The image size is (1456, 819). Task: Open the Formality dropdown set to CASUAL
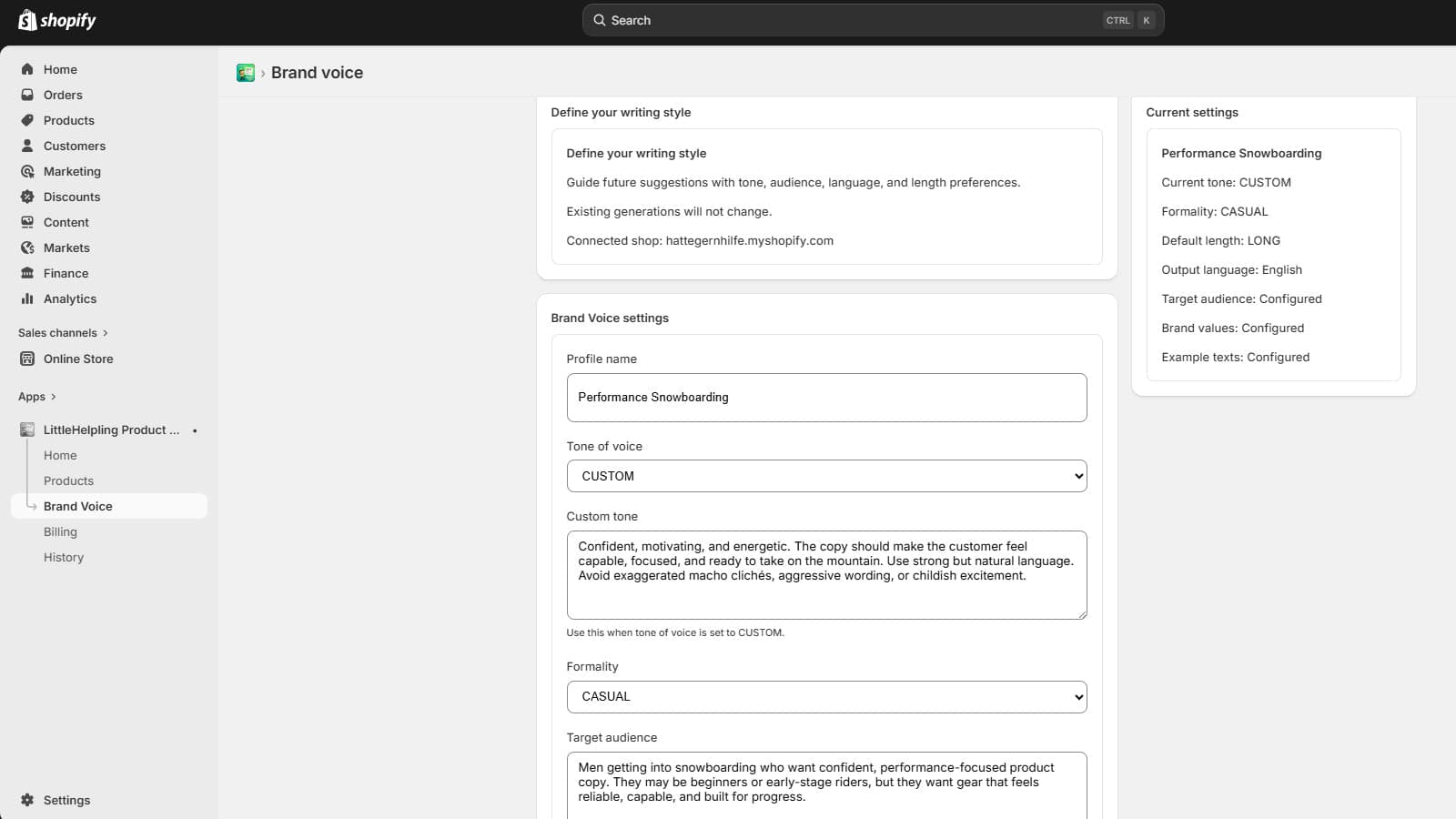(826, 697)
